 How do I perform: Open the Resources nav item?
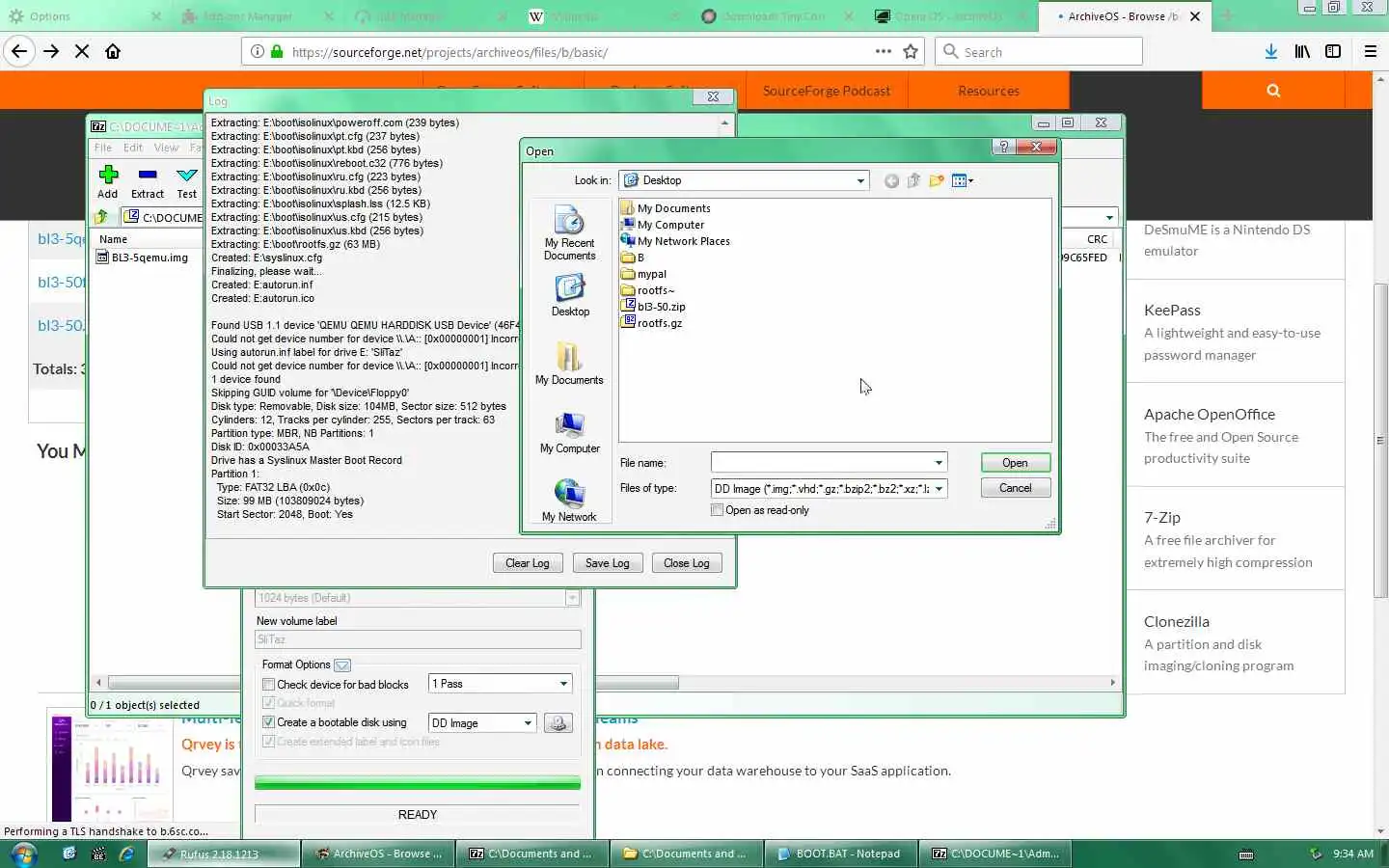[x=989, y=91]
